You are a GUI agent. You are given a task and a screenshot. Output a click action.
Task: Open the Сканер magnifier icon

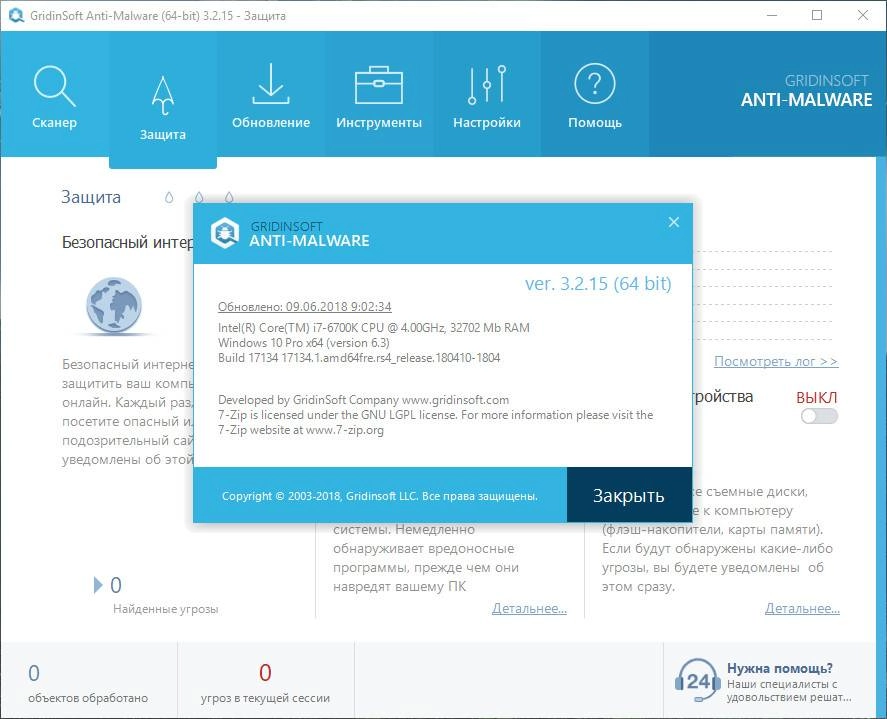point(54,86)
